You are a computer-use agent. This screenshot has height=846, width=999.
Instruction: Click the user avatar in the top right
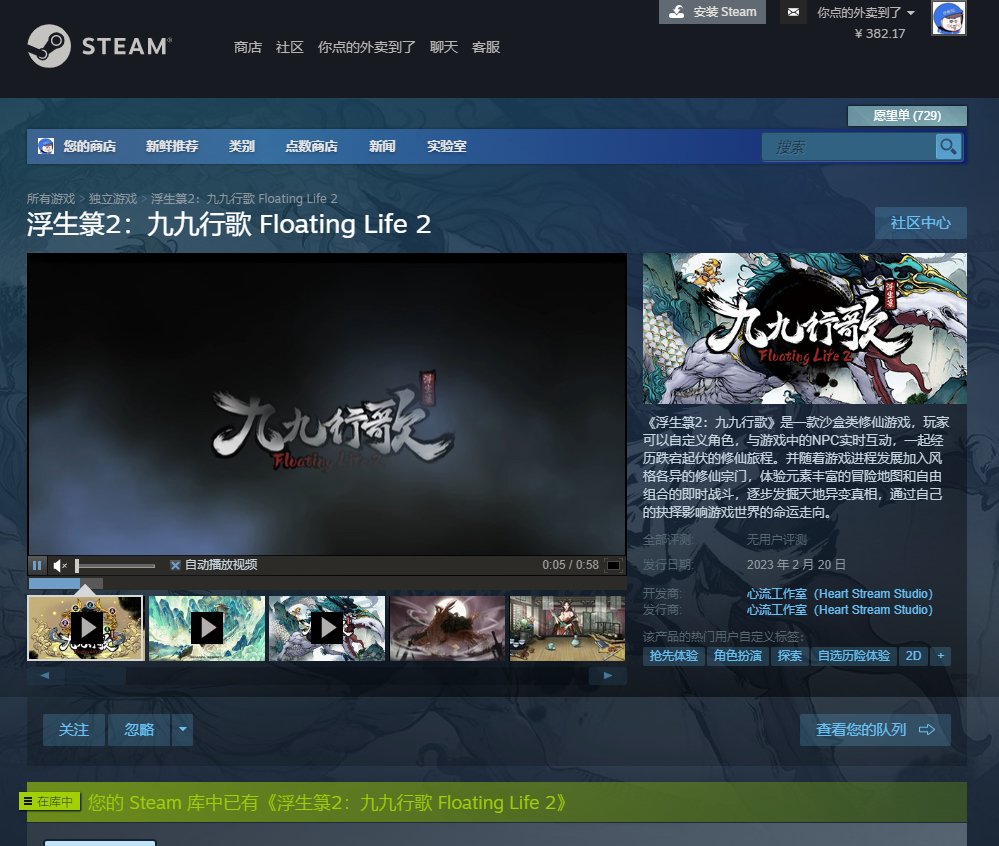(948, 19)
